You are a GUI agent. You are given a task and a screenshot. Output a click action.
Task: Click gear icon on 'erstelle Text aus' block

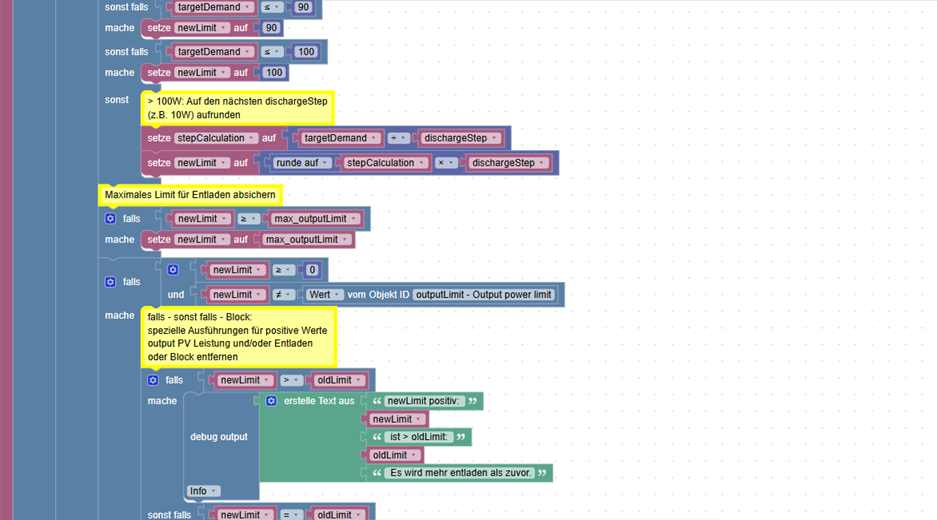[271, 401]
